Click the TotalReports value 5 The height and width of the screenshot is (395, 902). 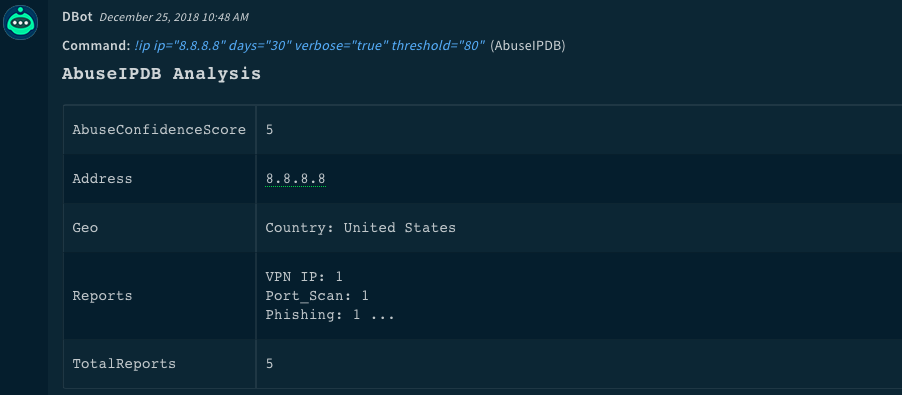(269, 364)
